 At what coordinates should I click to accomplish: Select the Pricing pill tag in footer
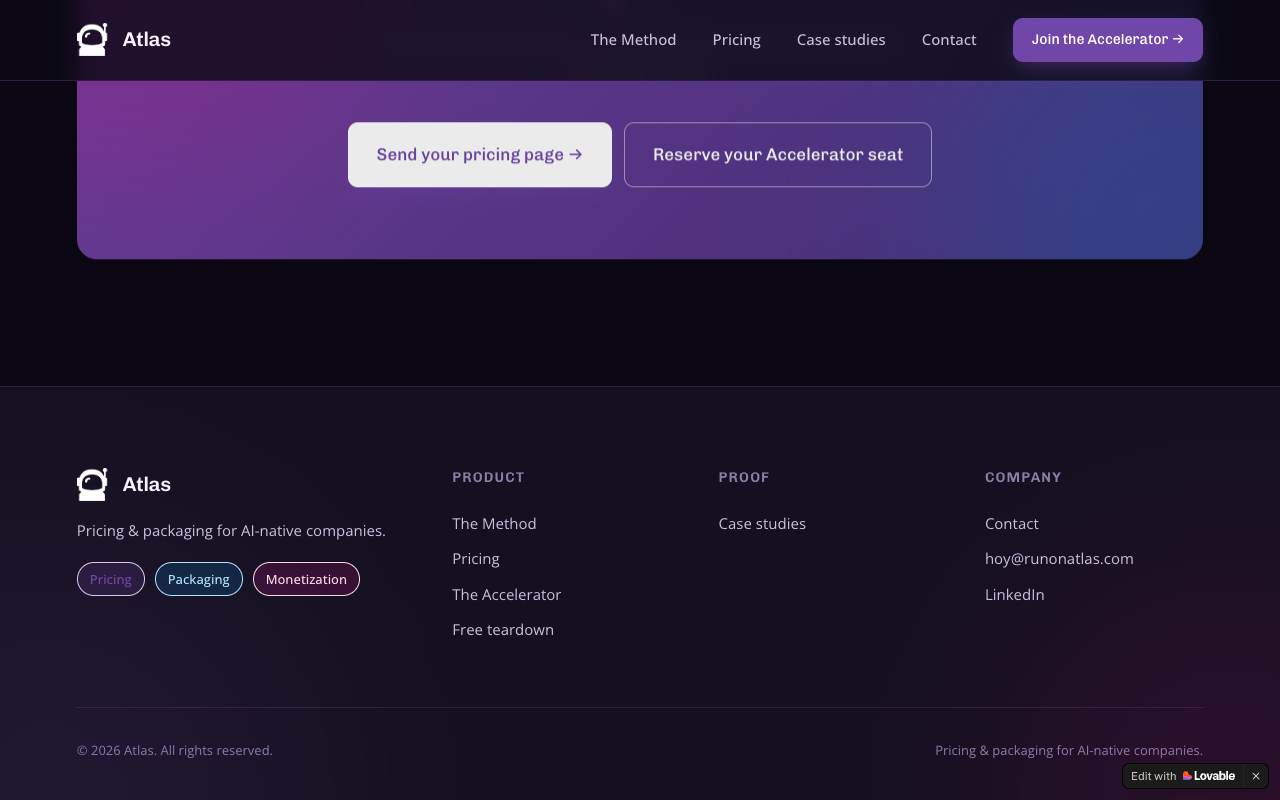111,579
